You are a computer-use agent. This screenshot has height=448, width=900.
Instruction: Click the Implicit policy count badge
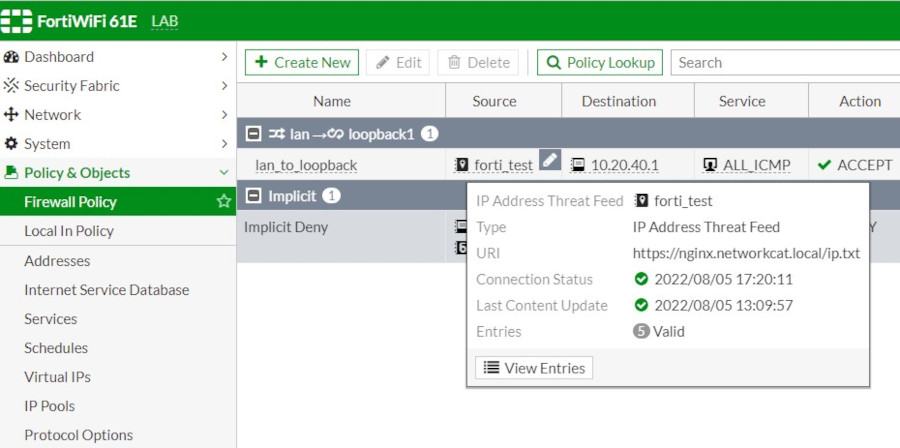point(331,196)
